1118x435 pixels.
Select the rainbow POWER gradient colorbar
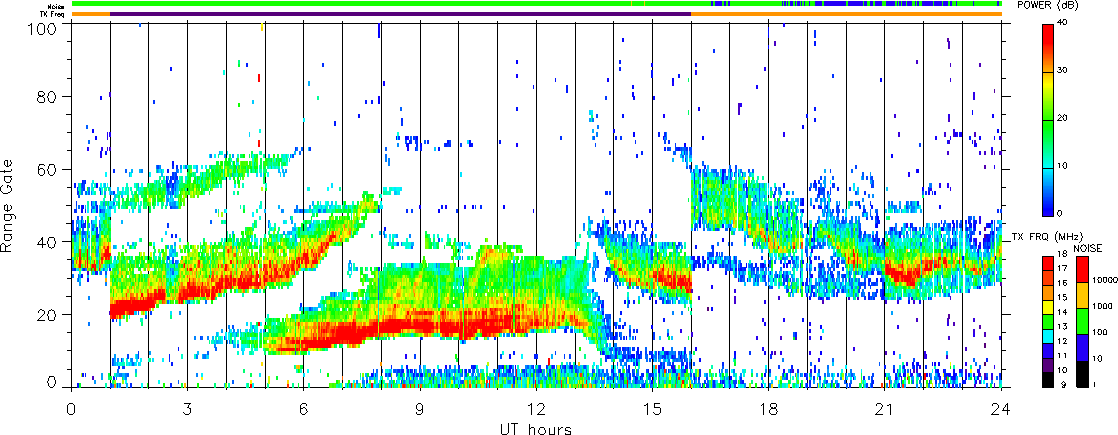tap(1047, 119)
